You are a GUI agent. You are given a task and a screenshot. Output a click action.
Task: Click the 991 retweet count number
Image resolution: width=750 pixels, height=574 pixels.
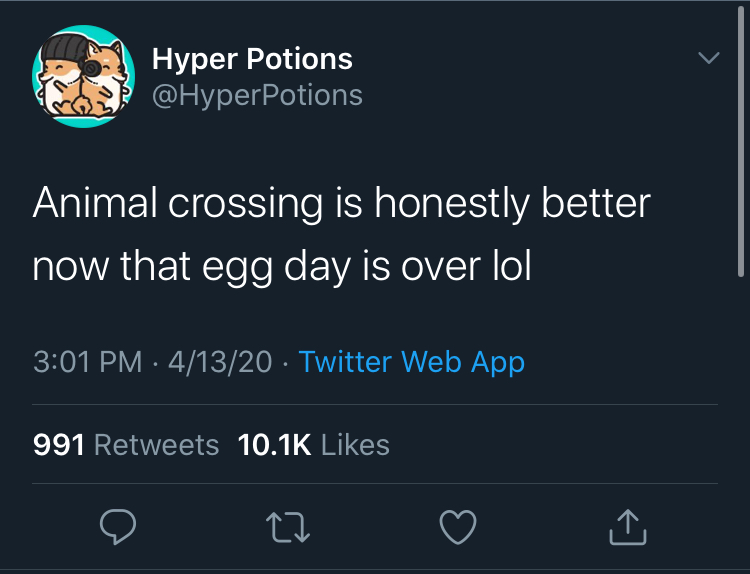click(59, 445)
